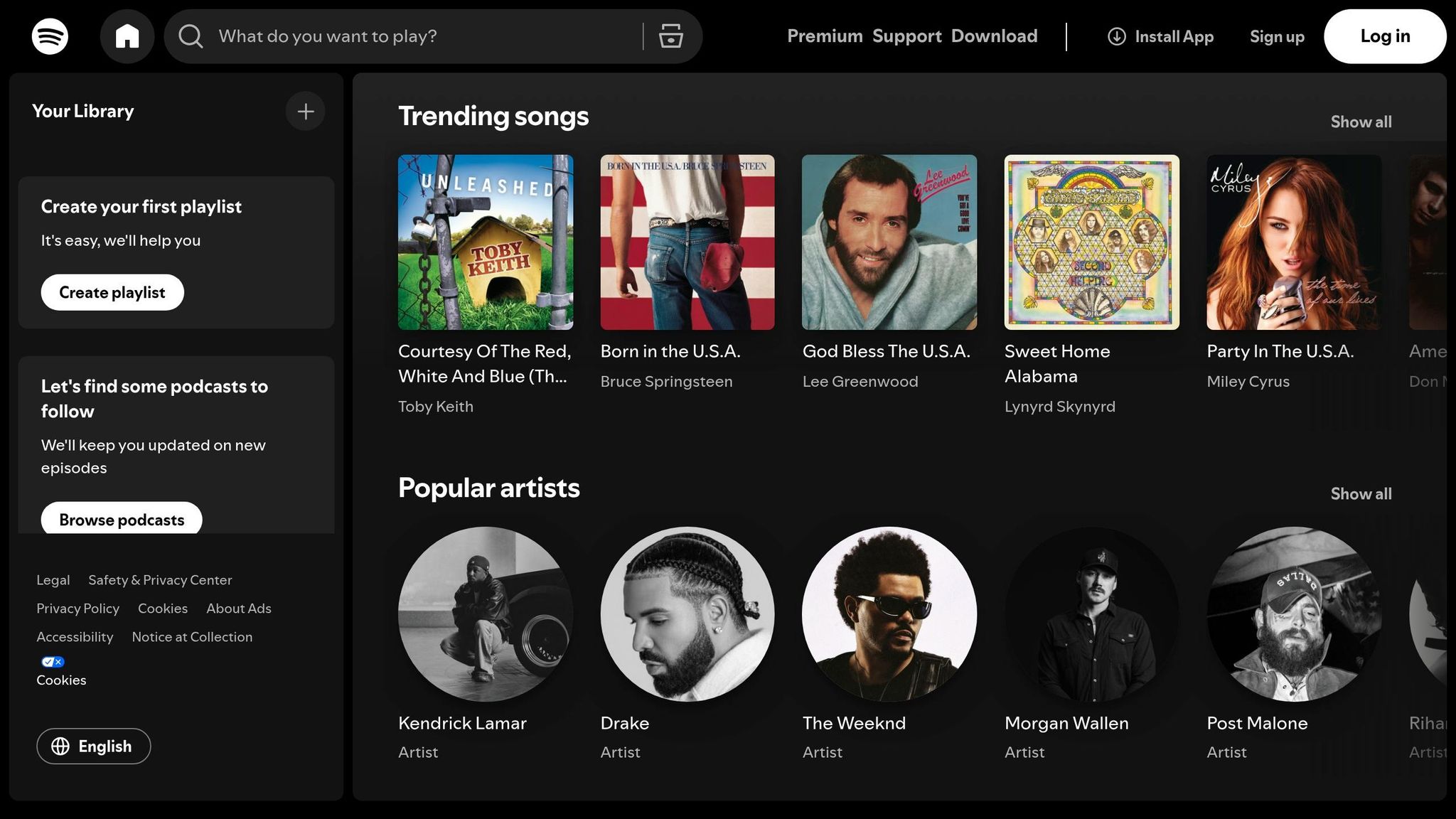Open the Download menu item
Screen dimensions: 1456x819
[x=995, y=36]
